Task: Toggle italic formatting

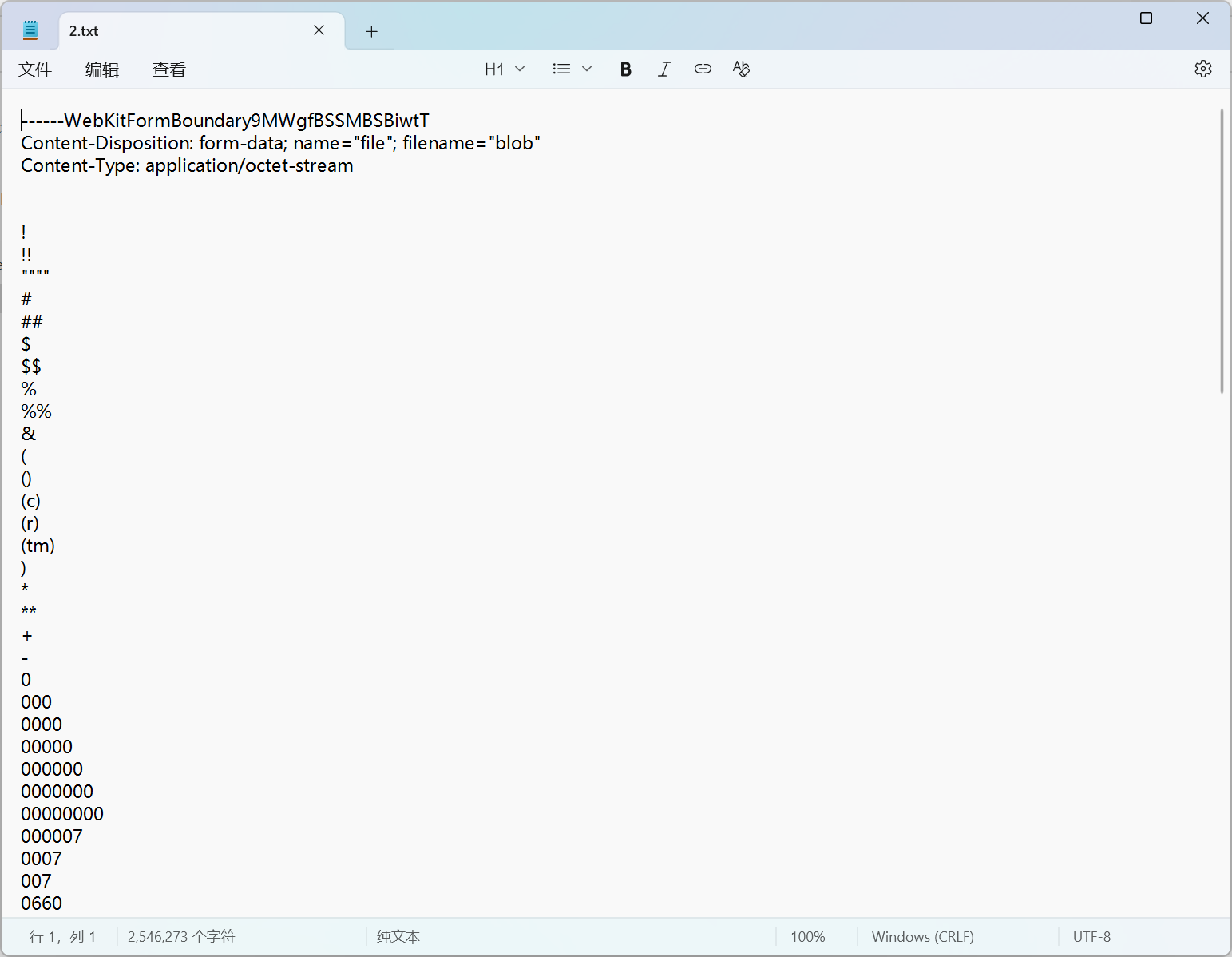Action: [664, 69]
